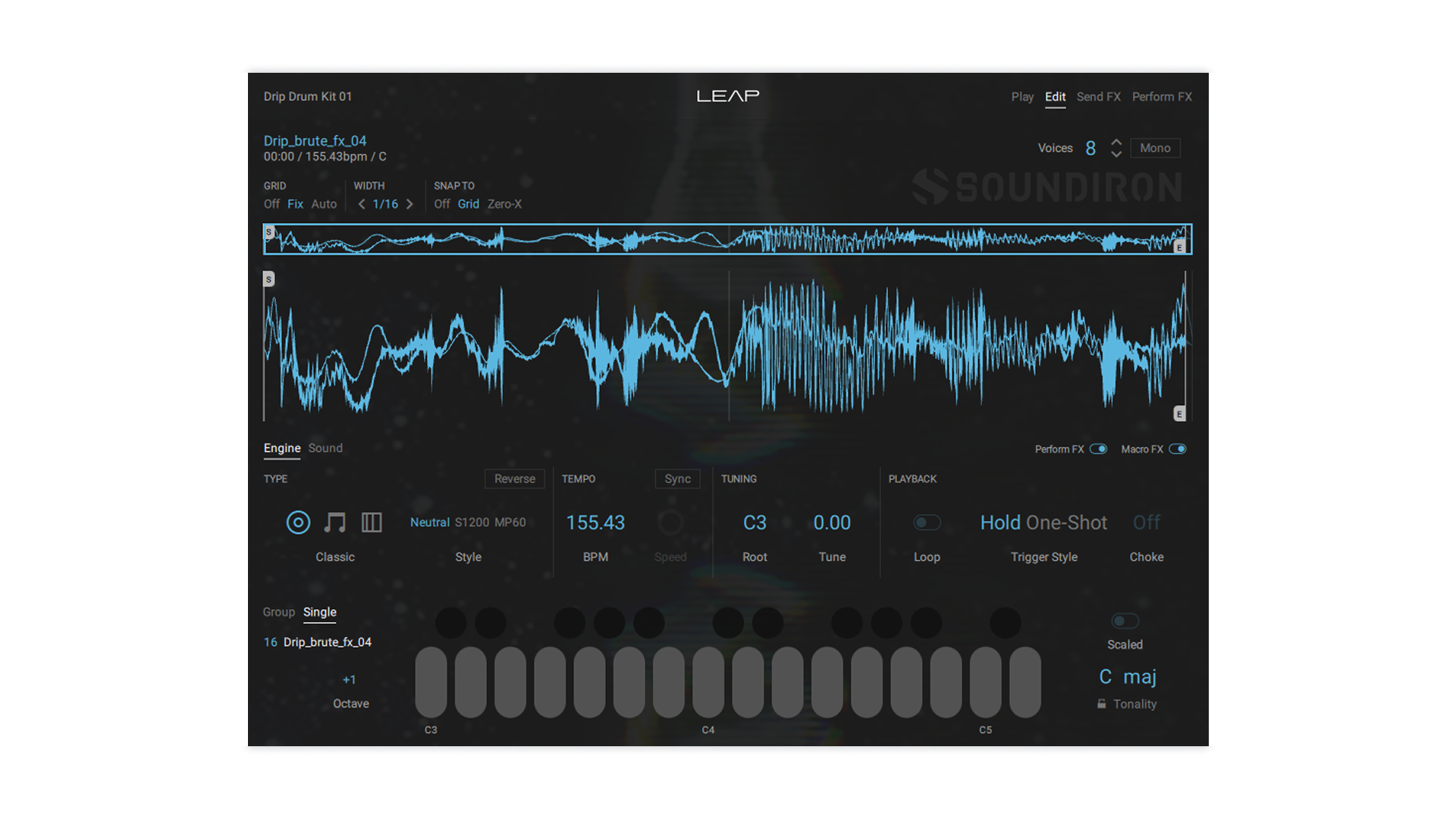Viewport: 1456px width, 819px height.
Task: Click the E marker in overview waveform
Action: click(1179, 247)
